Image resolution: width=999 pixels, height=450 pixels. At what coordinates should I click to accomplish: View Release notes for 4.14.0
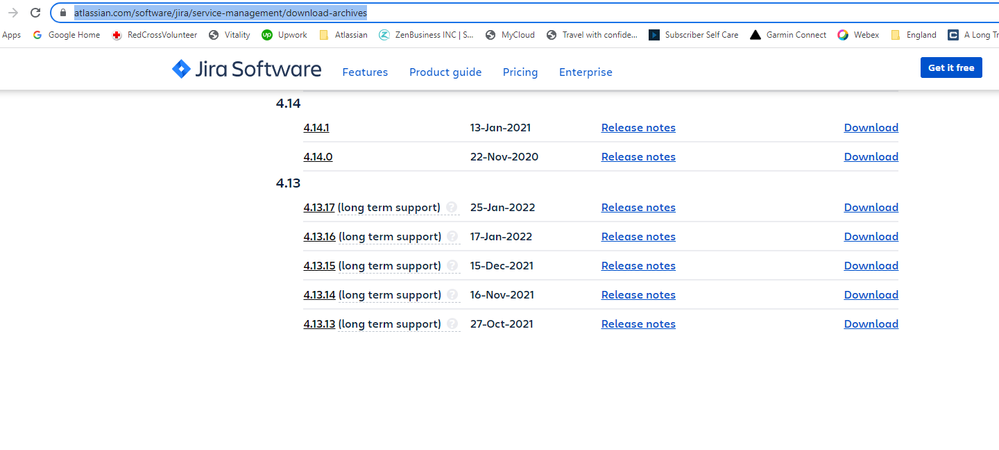tap(638, 157)
